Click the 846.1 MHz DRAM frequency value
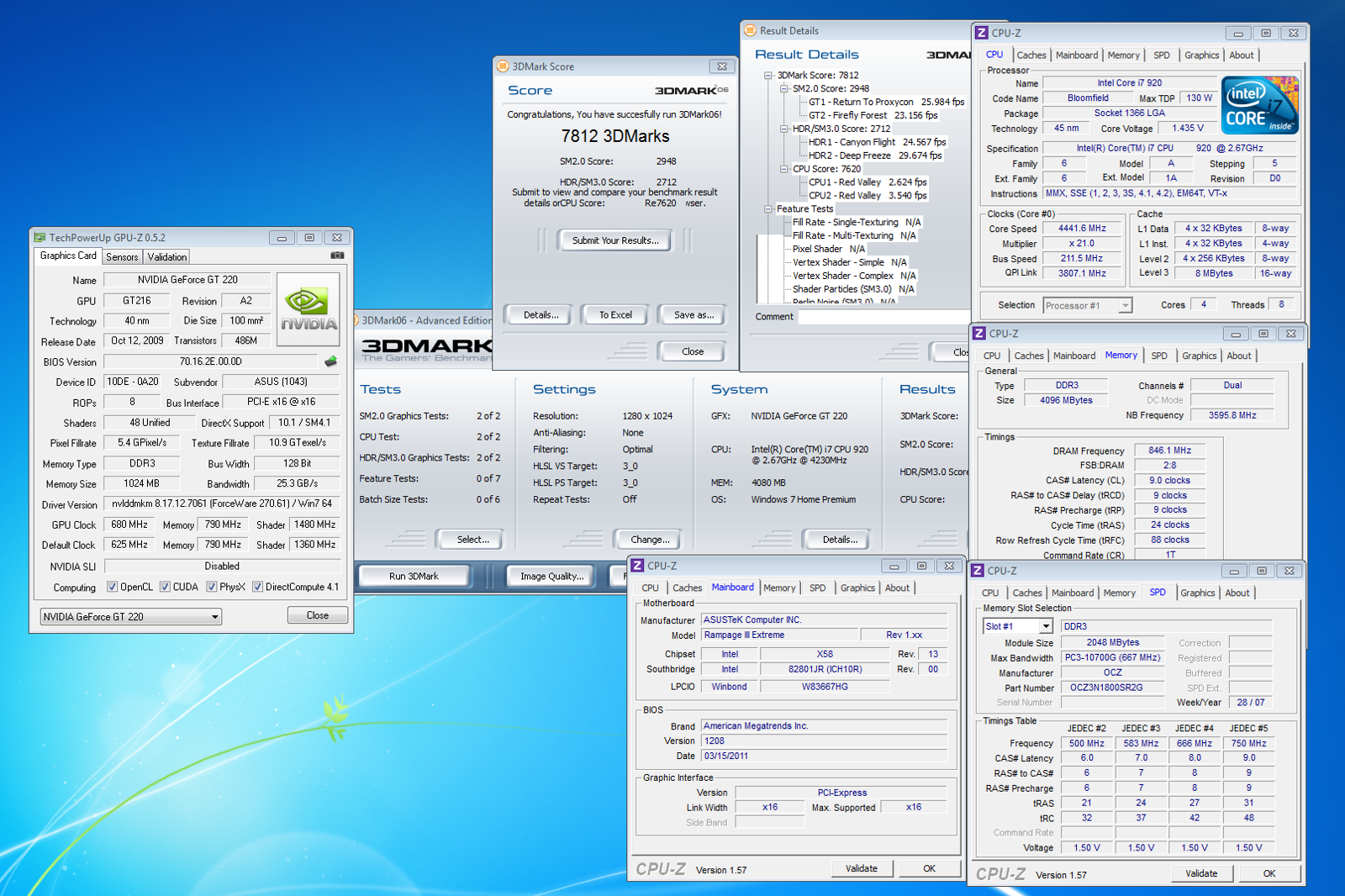This screenshot has height=896, width=1345. (1169, 451)
